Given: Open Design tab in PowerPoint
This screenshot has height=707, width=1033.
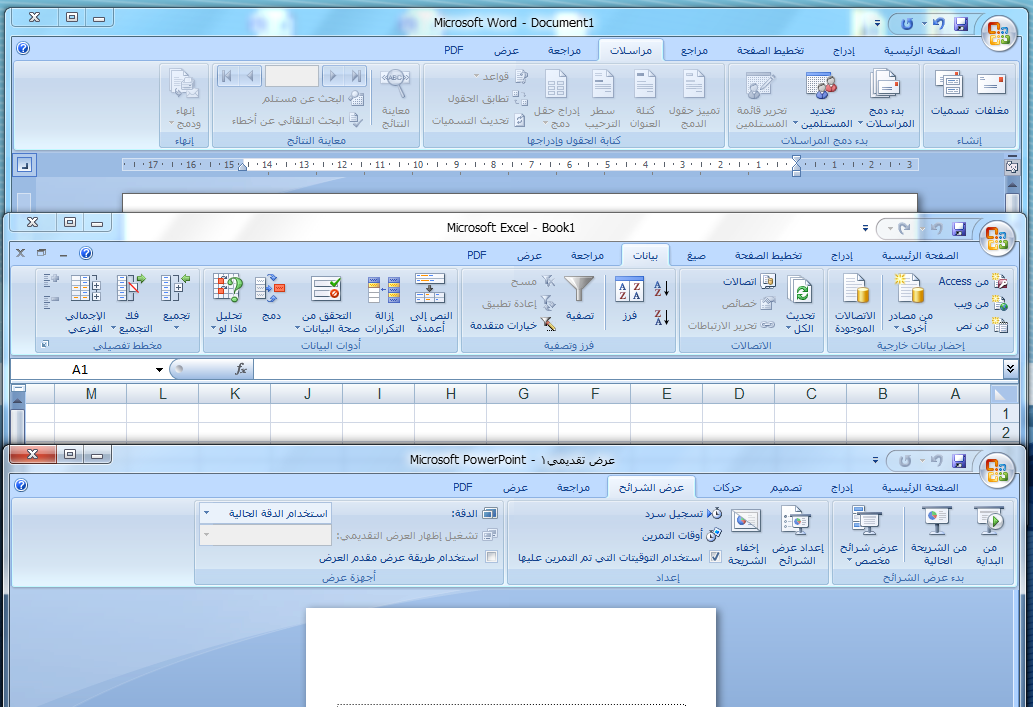Looking at the screenshot, I should coord(786,488).
